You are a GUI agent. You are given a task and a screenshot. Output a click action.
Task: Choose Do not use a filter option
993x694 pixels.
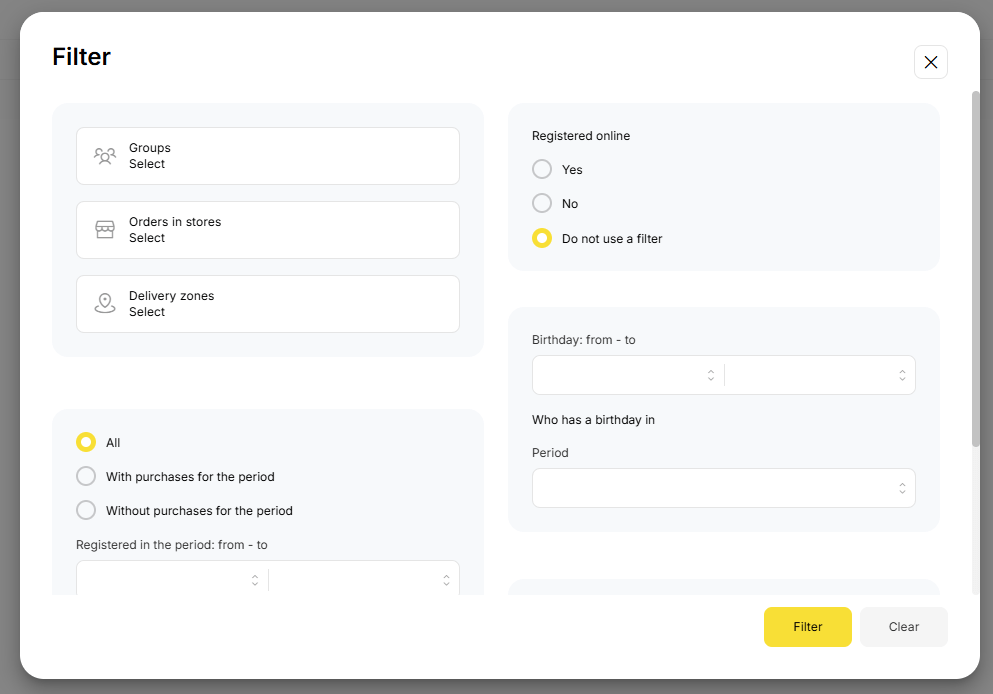(542, 238)
